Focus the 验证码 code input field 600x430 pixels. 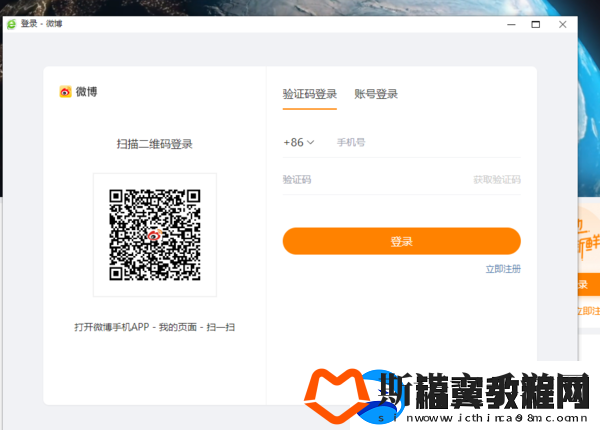pyautogui.click(x=375, y=180)
